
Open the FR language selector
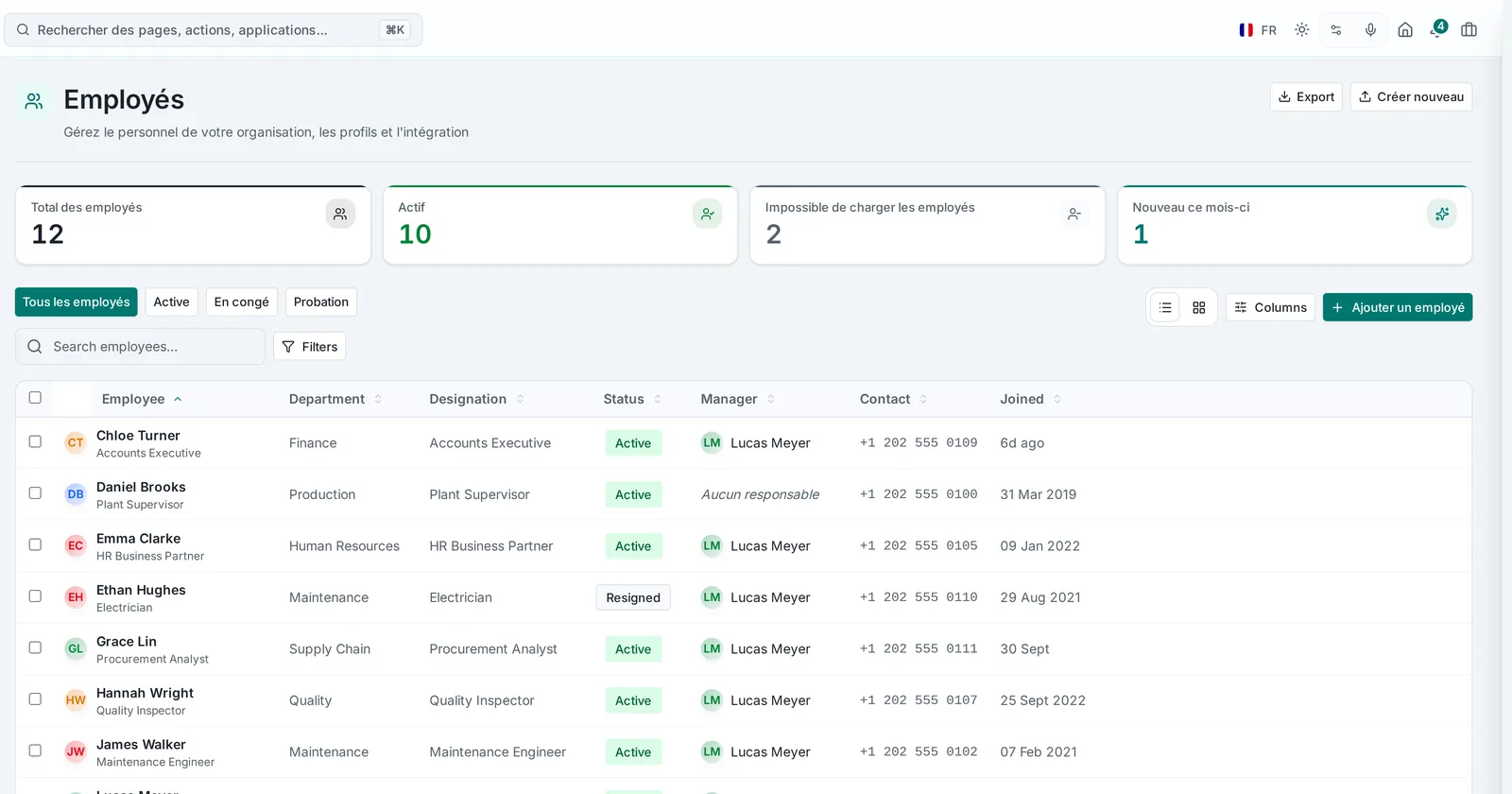(x=1258, y=30)
